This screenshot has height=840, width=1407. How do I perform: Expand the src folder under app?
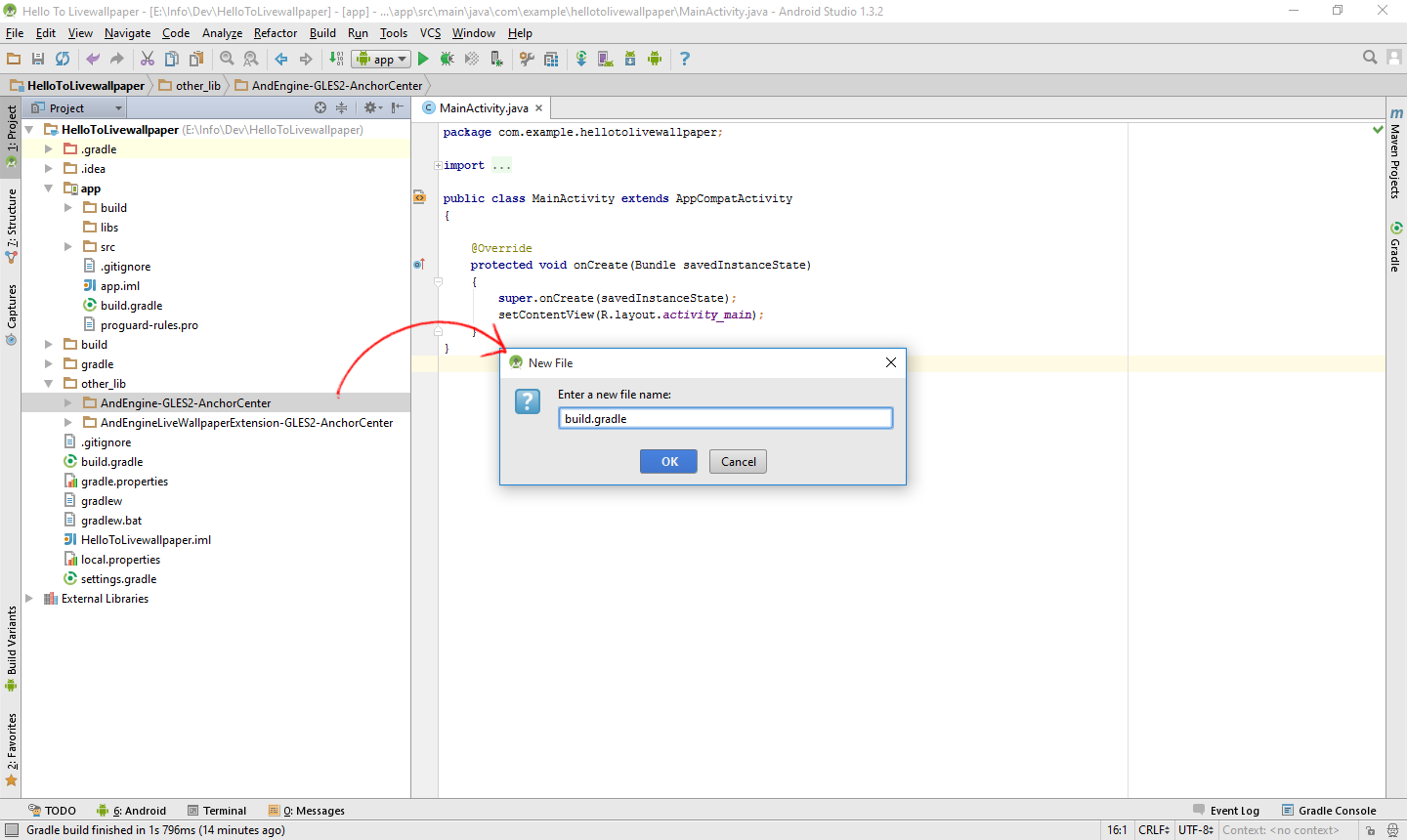pos(68,247)
